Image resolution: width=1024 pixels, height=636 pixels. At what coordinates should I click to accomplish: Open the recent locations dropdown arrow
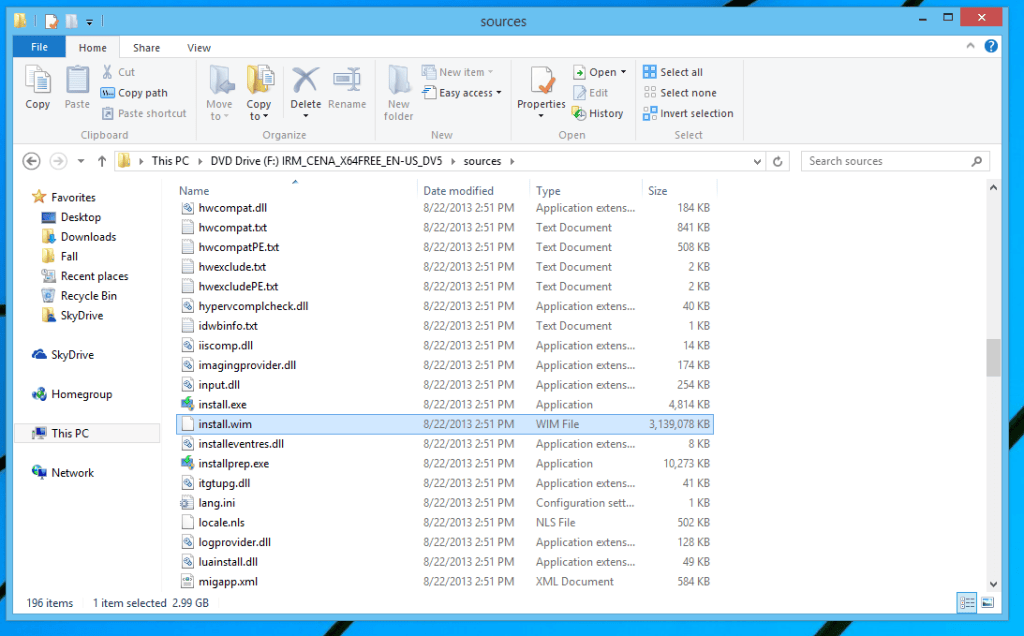pyautogui.click(x=81, y=161)
